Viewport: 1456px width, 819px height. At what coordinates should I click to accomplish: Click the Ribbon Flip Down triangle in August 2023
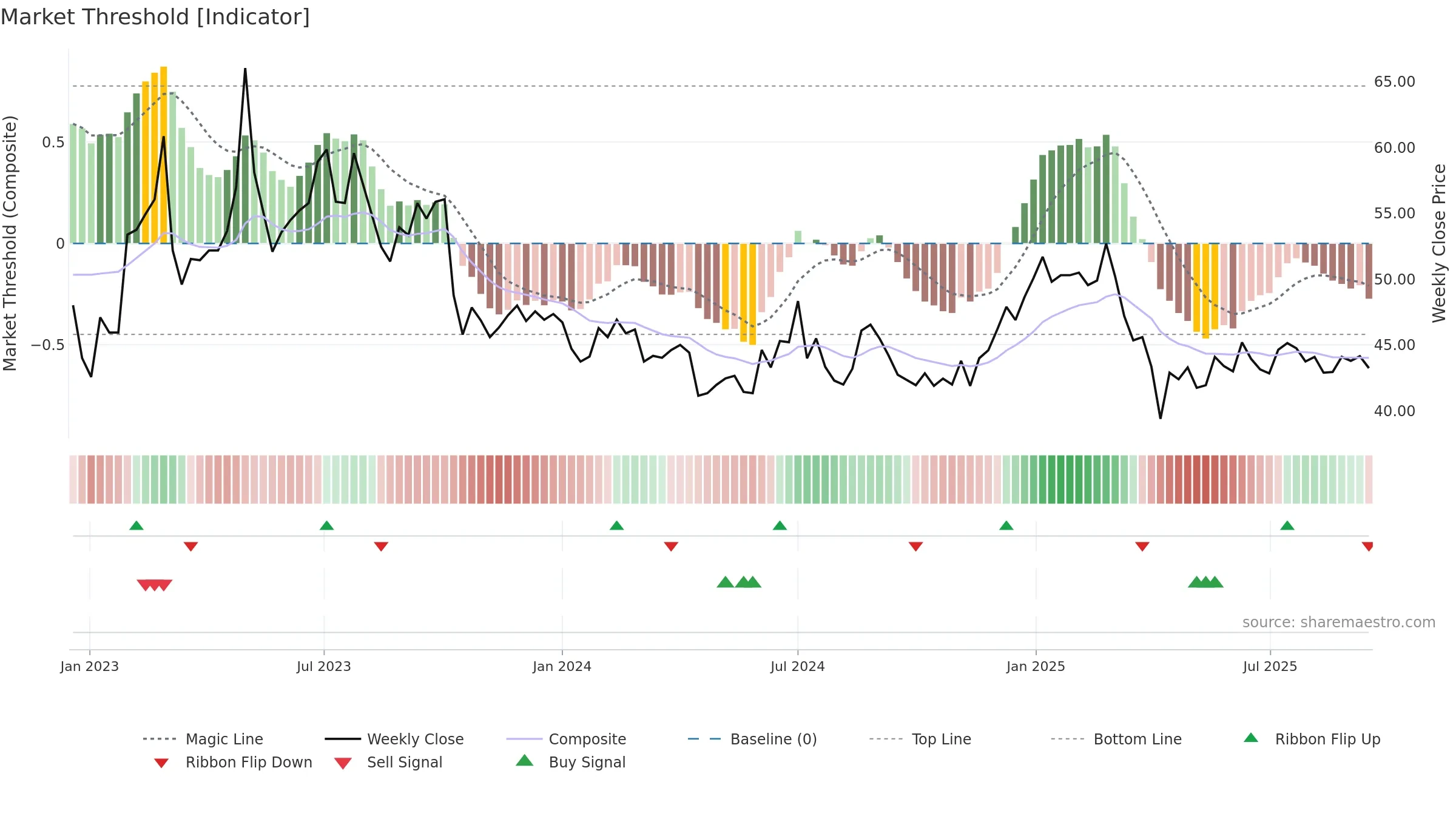(381, 547)
